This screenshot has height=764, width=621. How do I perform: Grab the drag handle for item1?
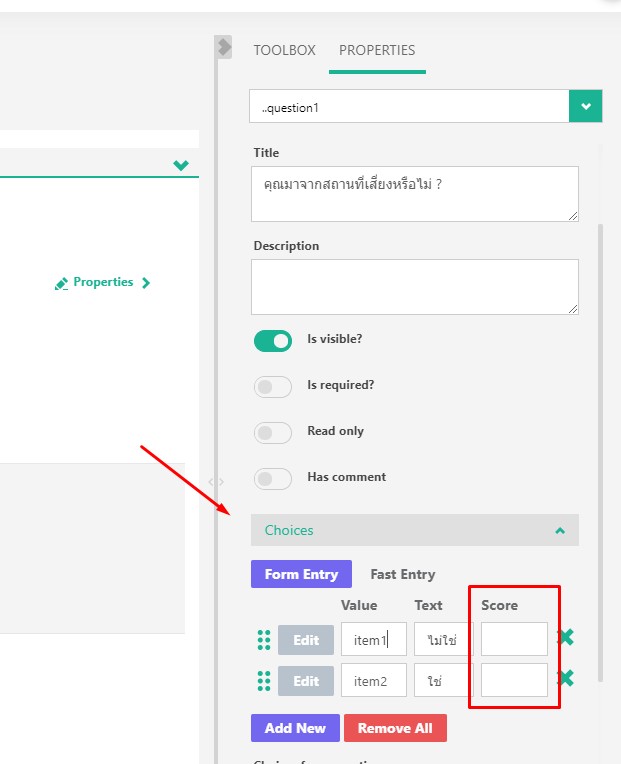click(x=264, y=640)
